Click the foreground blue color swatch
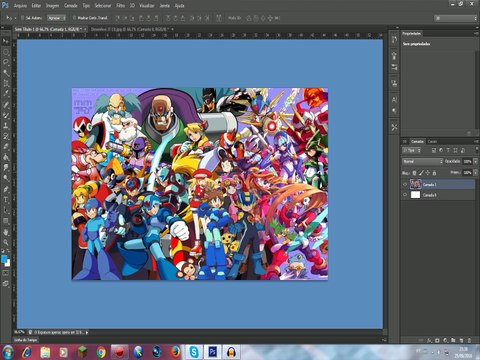 pyautogui.click(x=4, y=259)
